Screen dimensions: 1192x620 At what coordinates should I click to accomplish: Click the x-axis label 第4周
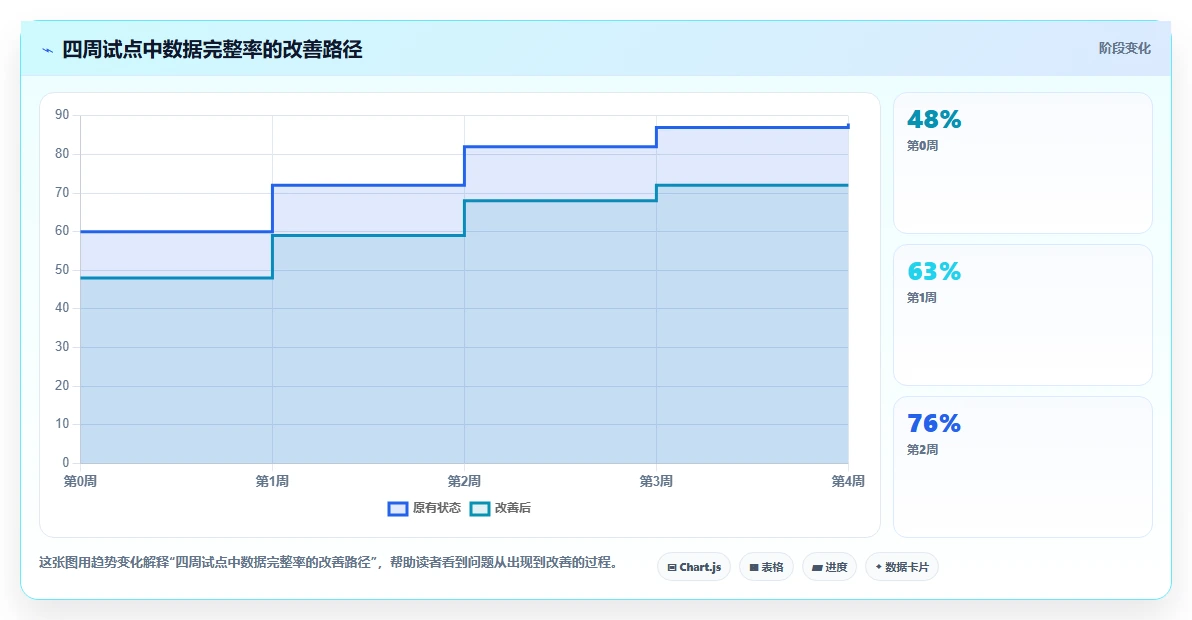click(848, 481)
